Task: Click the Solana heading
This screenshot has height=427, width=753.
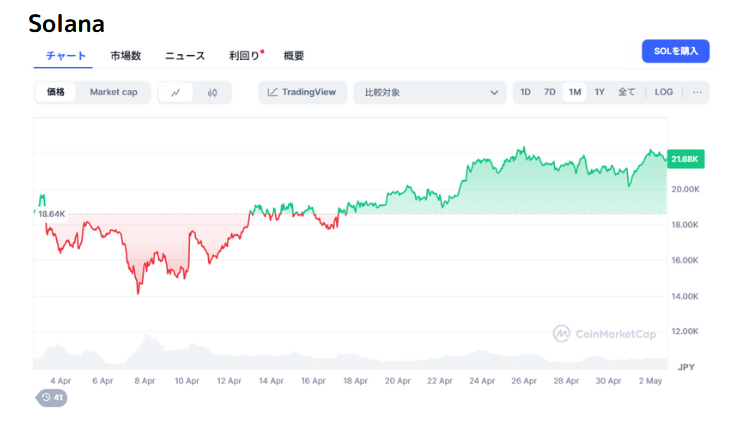Action: pos(66,24)
